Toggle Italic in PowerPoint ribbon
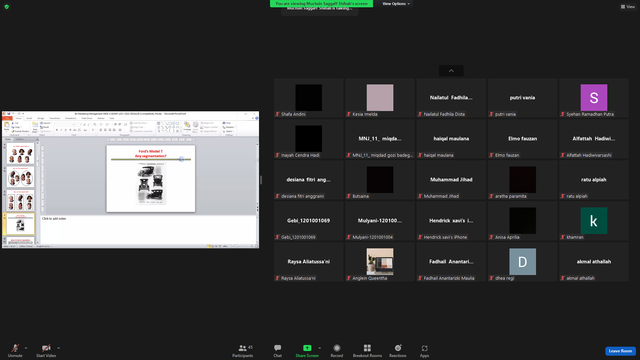Screen dimensions: 640x360 [x=61, y=130]
